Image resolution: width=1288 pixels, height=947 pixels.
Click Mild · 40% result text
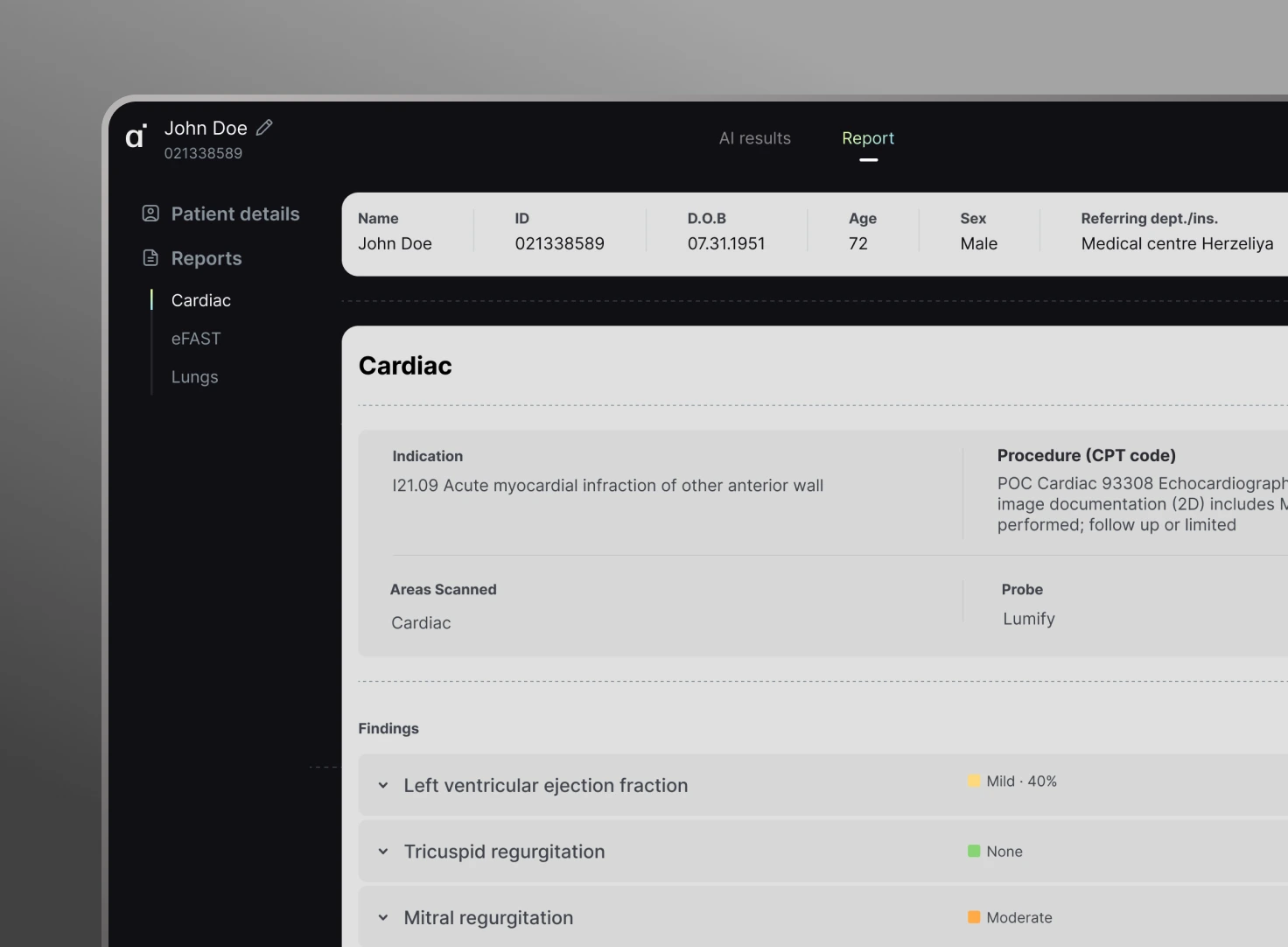coord(1021,781)
